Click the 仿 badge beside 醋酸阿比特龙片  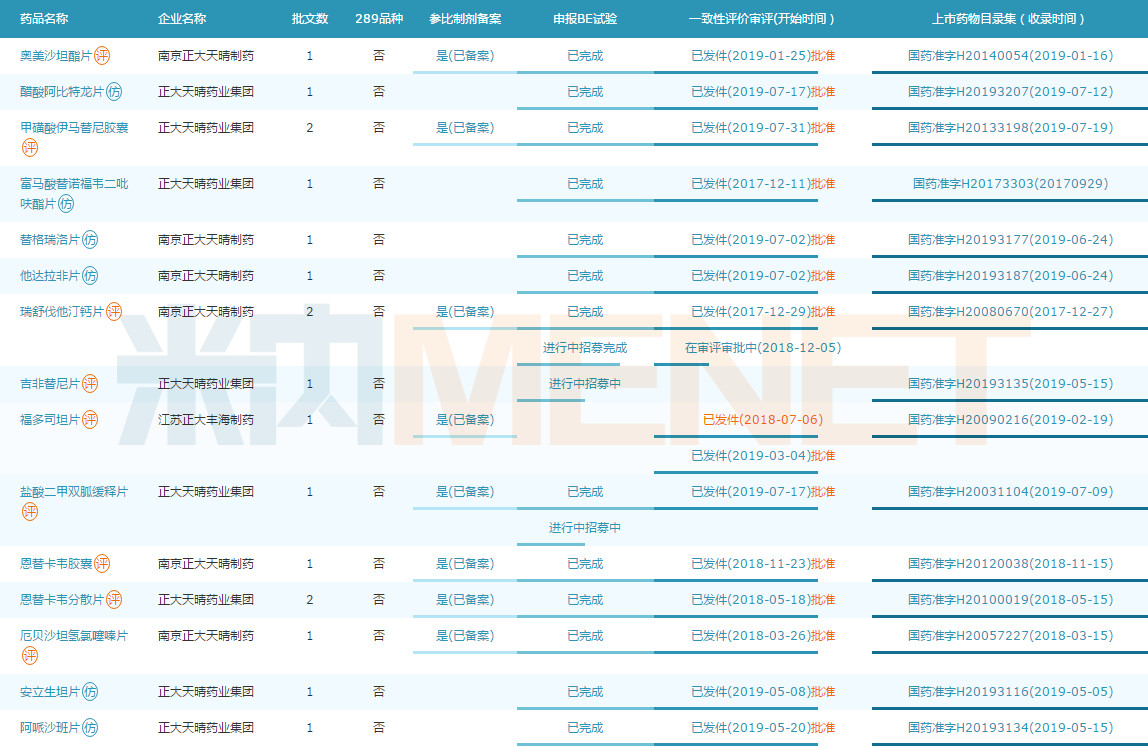tap(114, 91)
